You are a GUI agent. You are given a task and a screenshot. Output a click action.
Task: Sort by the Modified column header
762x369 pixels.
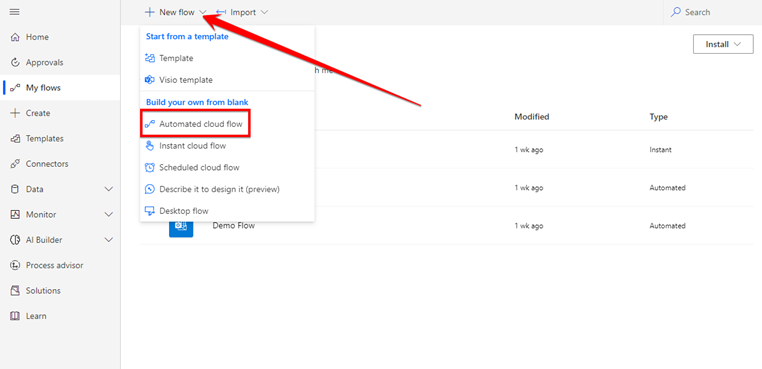pos(532,117)
